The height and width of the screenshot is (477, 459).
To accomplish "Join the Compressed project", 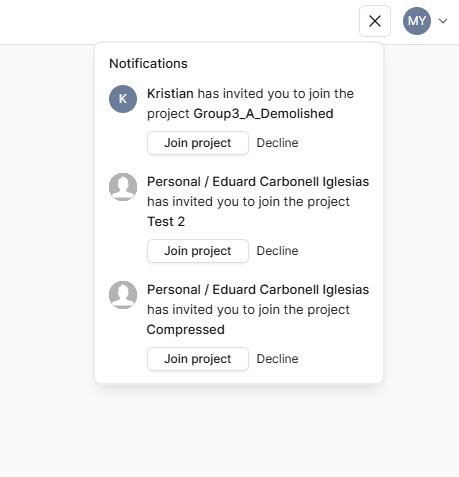I will (x=198, y=359).
